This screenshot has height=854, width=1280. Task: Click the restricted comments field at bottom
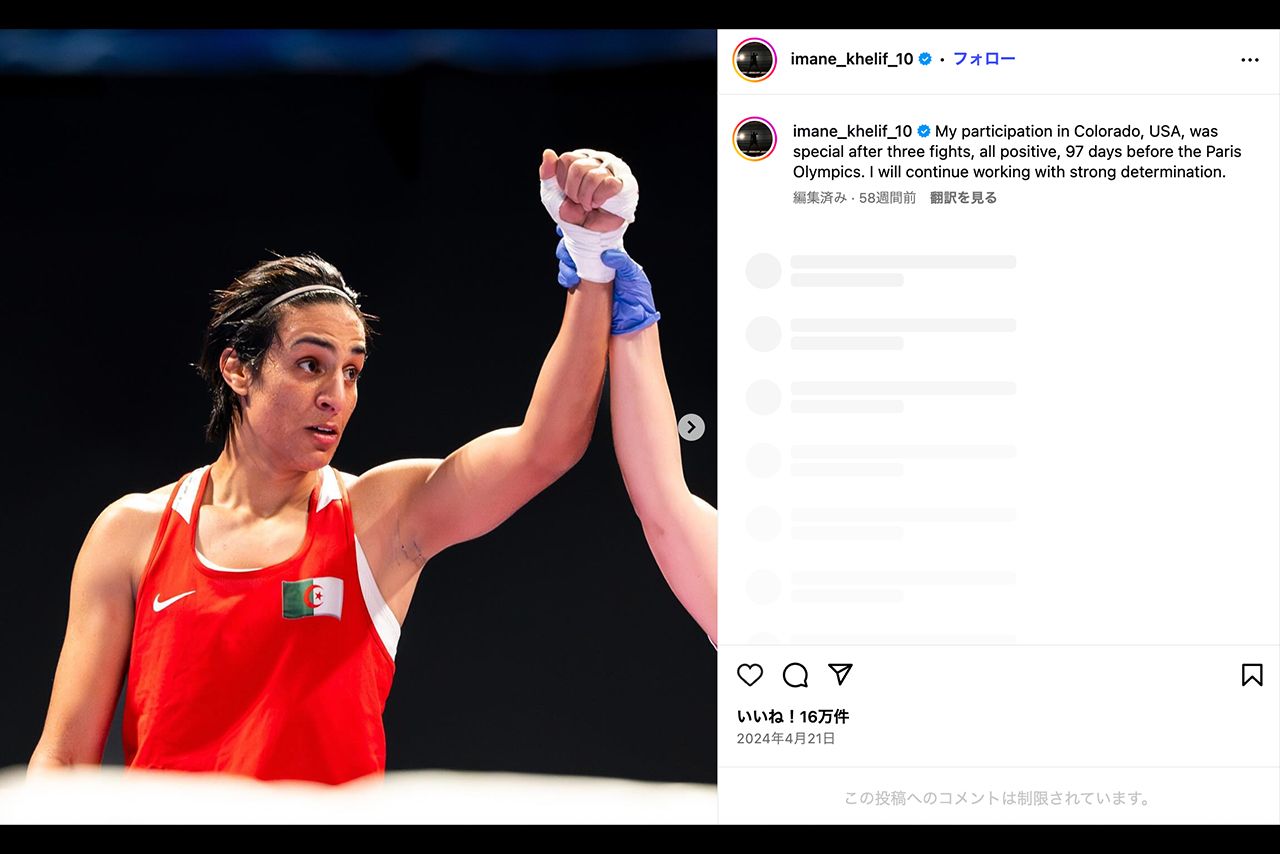click(998, 798)
